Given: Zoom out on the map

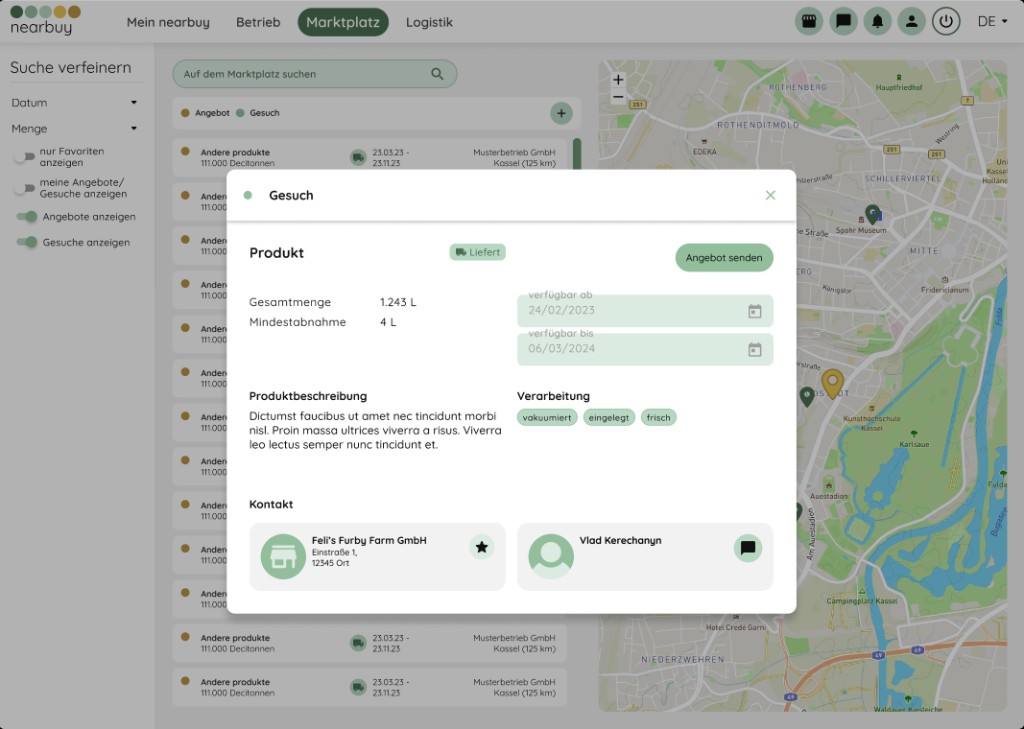Looking at the screenshot, I should click(618, 97).
